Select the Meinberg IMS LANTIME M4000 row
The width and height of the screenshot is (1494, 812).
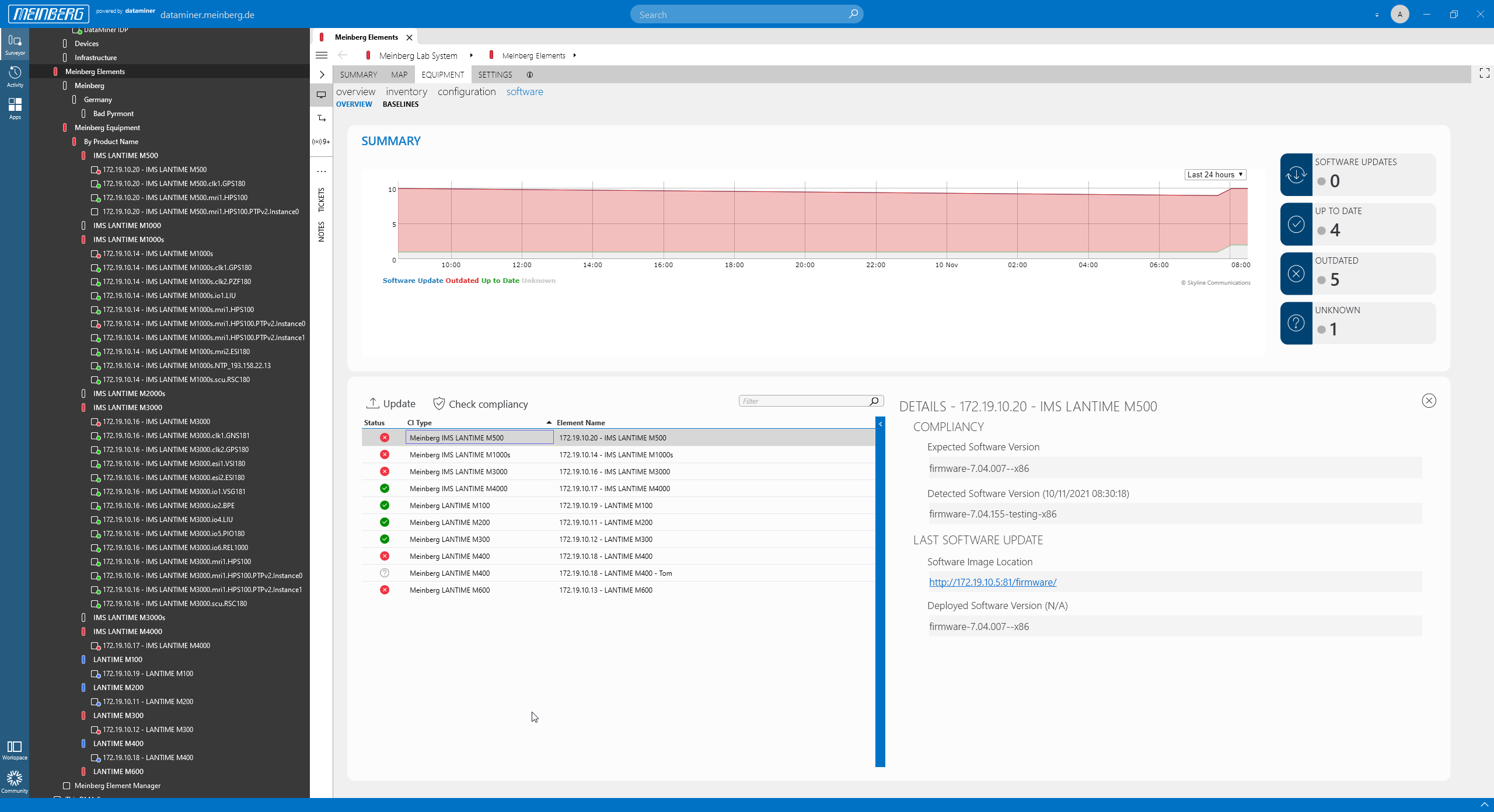click(x=618, y=489)
